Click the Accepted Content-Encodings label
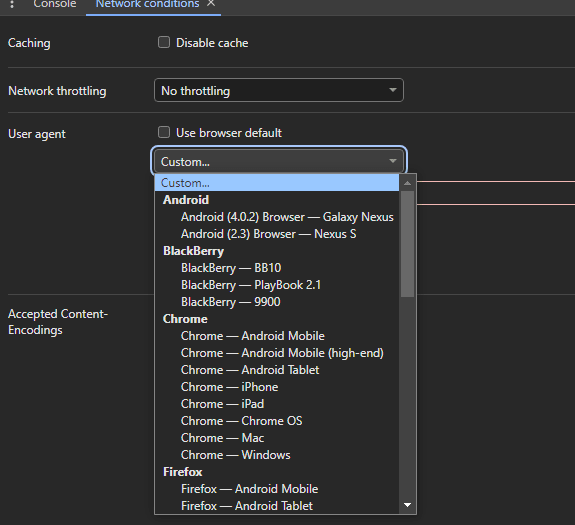575x525 pixels. pyautogui.click(x=58, y=322)
